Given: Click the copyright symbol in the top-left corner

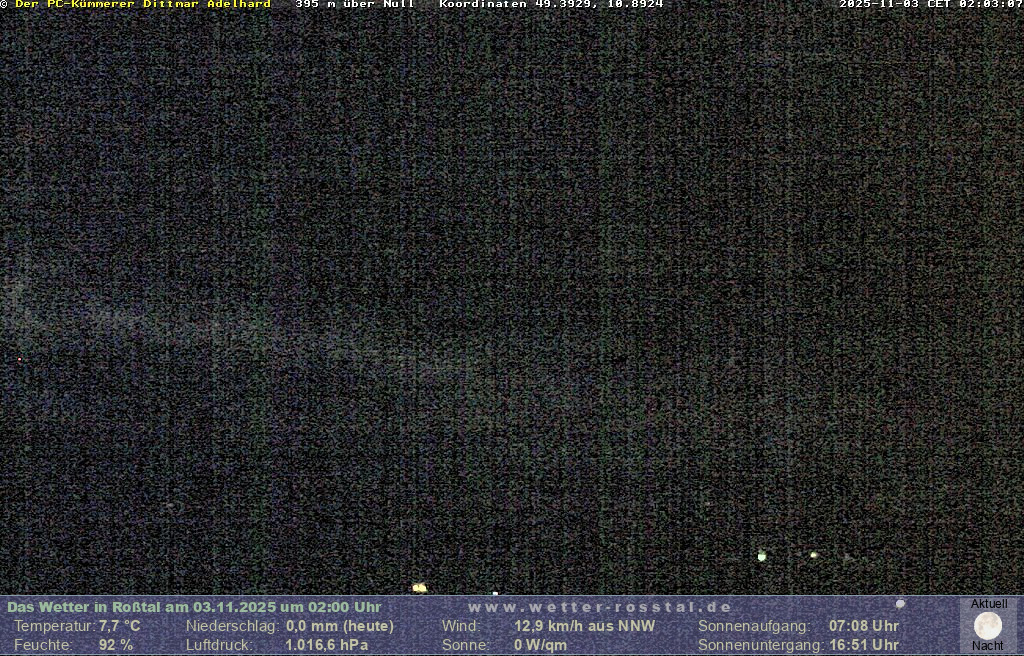Looking at the screenshot, I should [4, 5].
